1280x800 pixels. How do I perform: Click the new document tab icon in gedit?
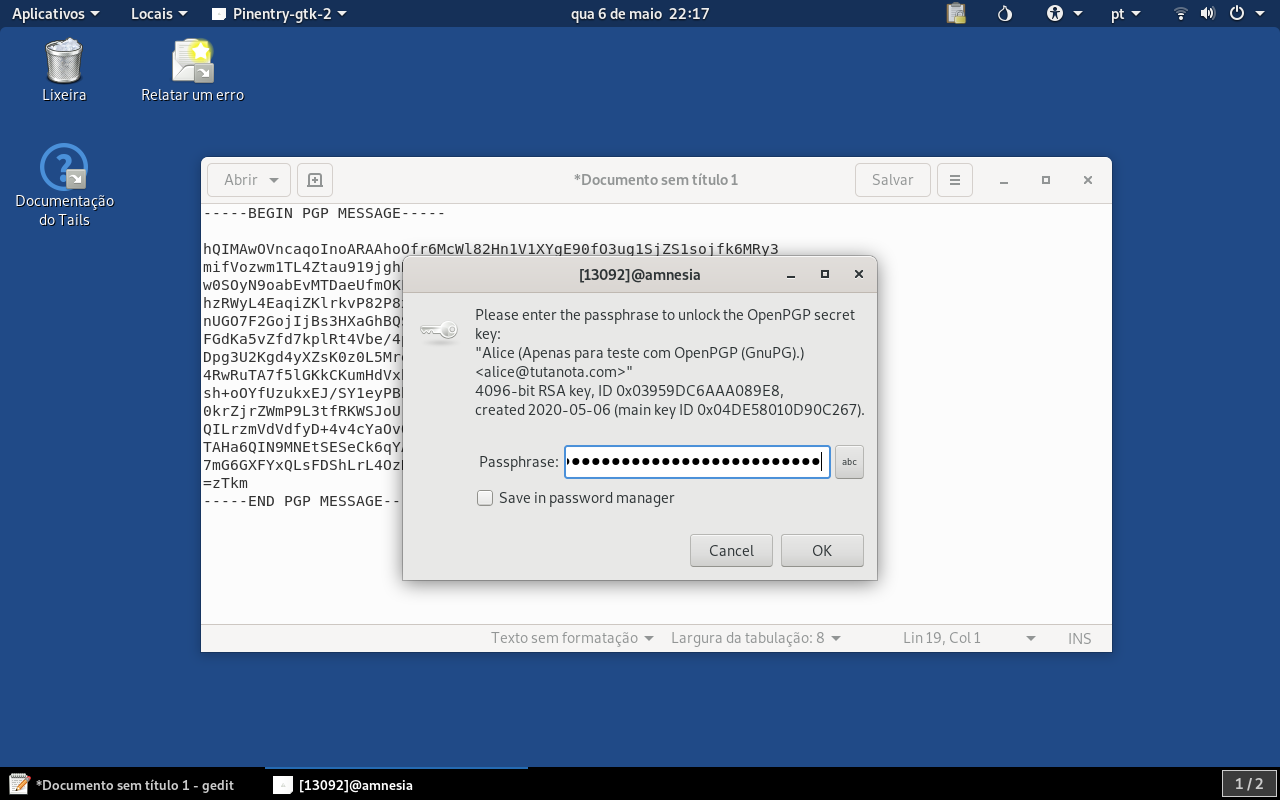pyautogui.click(x=315, y=180)
